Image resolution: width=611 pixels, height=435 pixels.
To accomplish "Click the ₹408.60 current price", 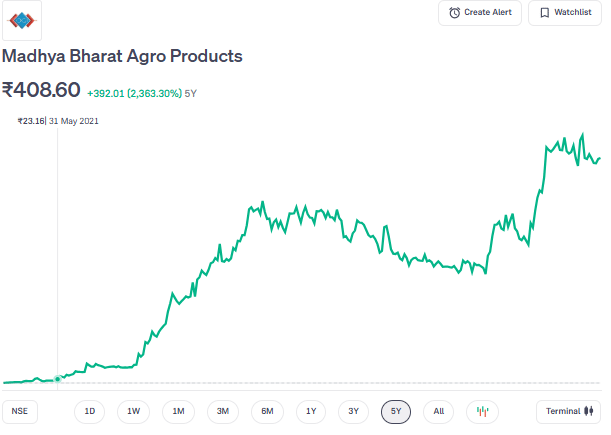I will tap(41, 90).
